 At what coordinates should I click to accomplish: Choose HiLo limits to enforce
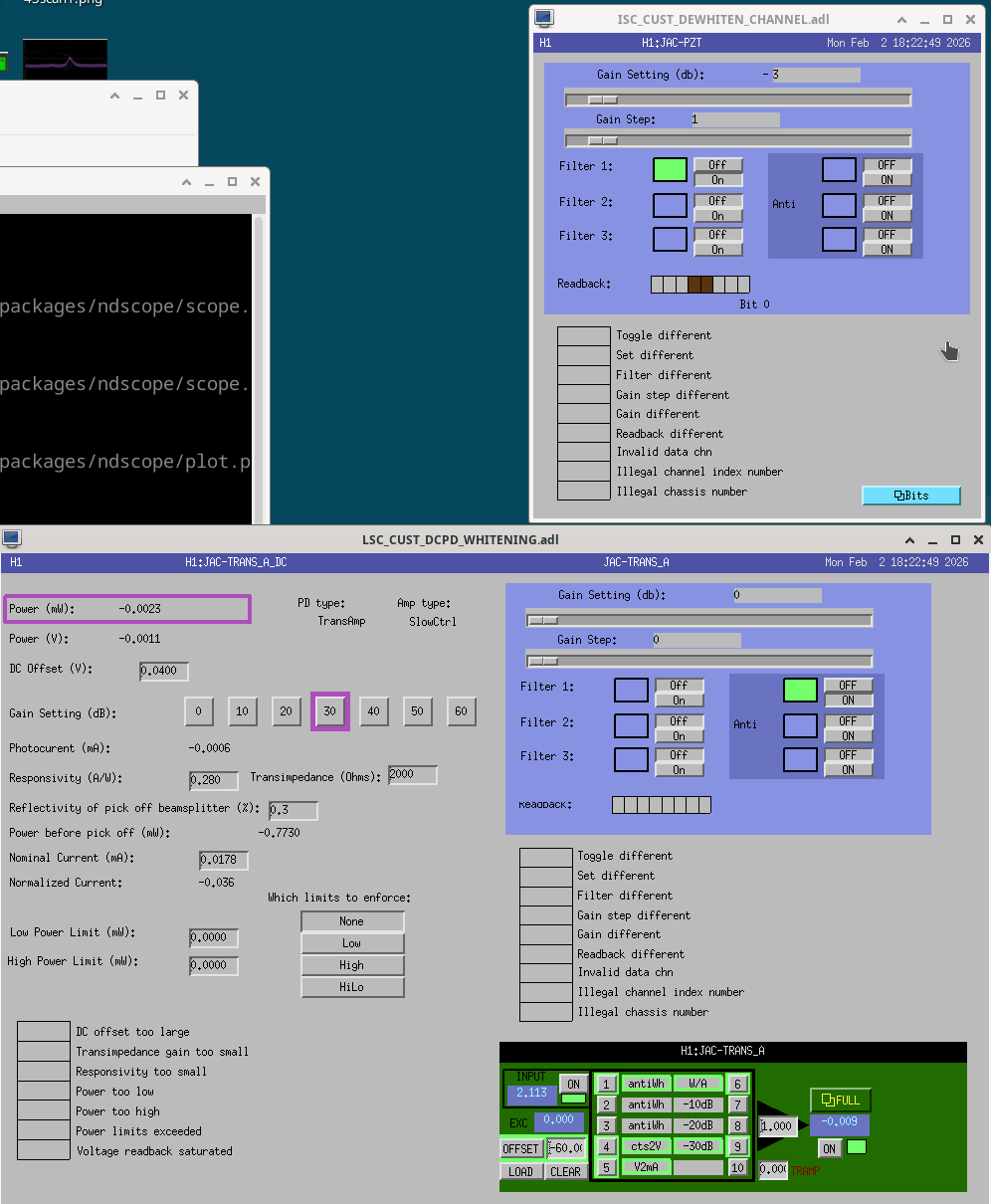[352, 987]
